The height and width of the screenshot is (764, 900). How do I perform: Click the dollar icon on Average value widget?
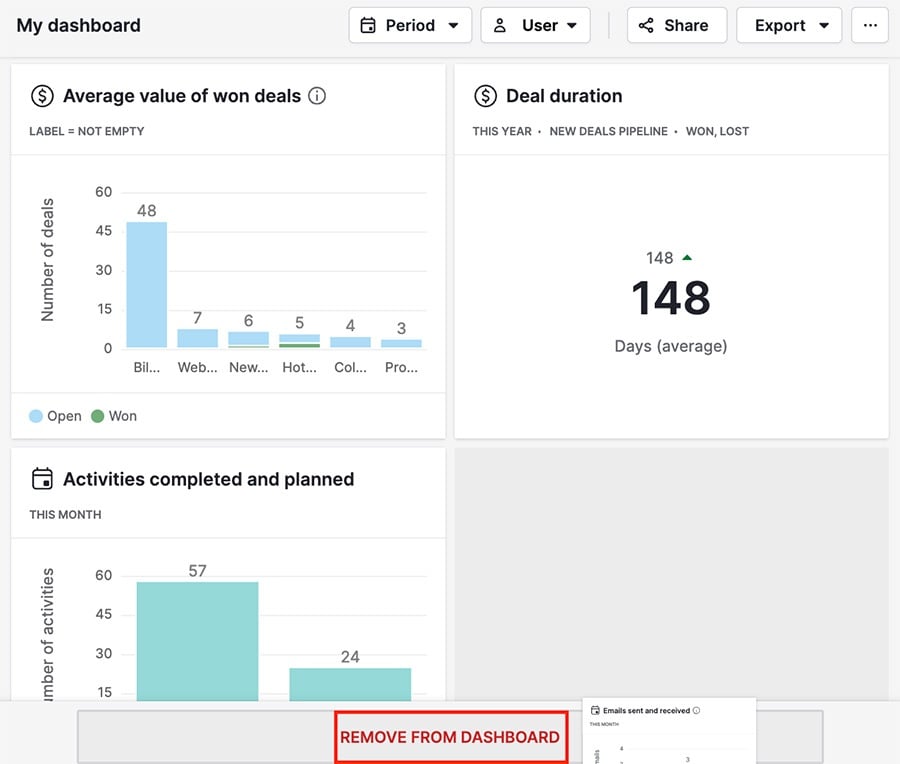pos(42,96)
